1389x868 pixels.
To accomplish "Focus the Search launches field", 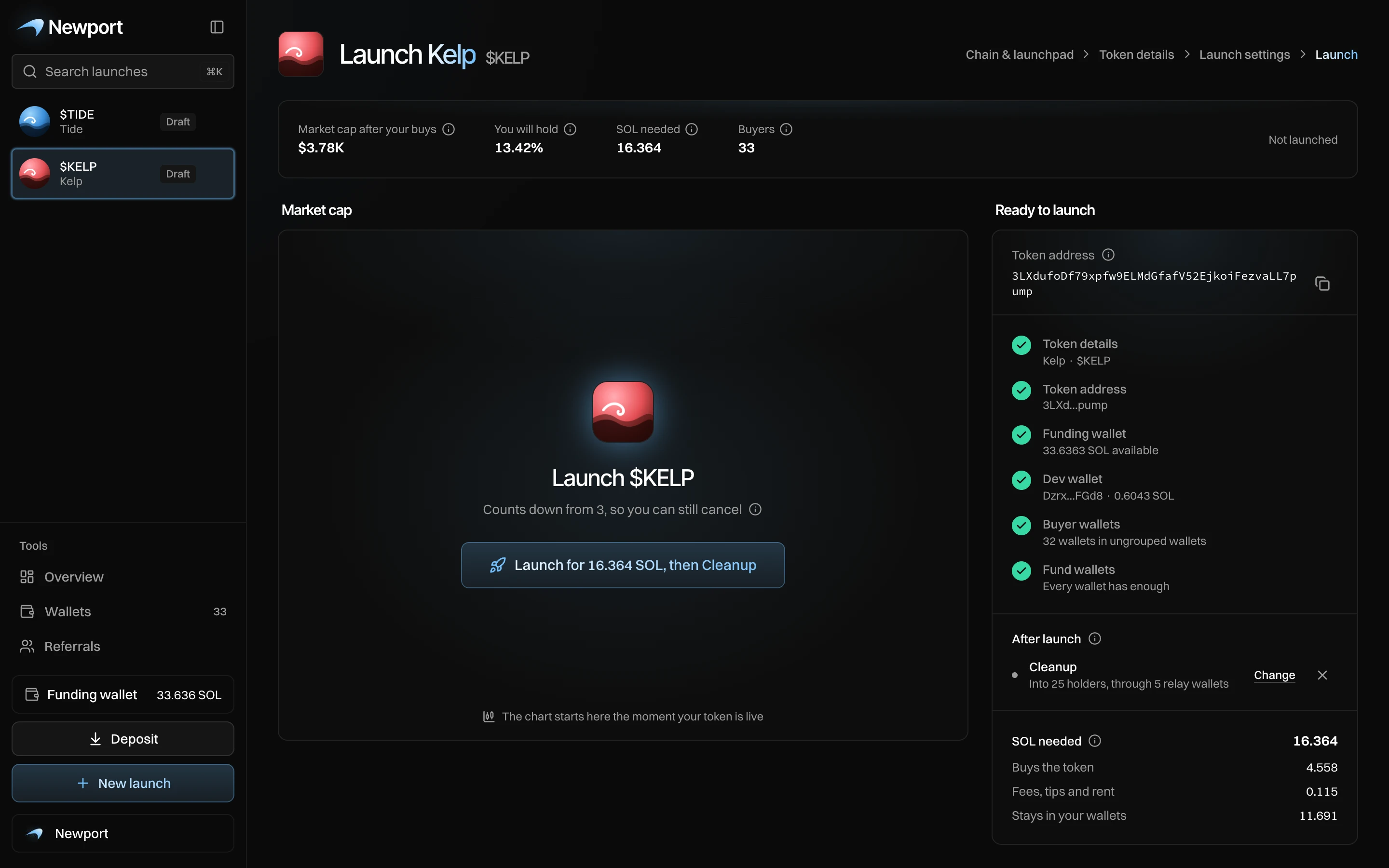I will 123,71.
